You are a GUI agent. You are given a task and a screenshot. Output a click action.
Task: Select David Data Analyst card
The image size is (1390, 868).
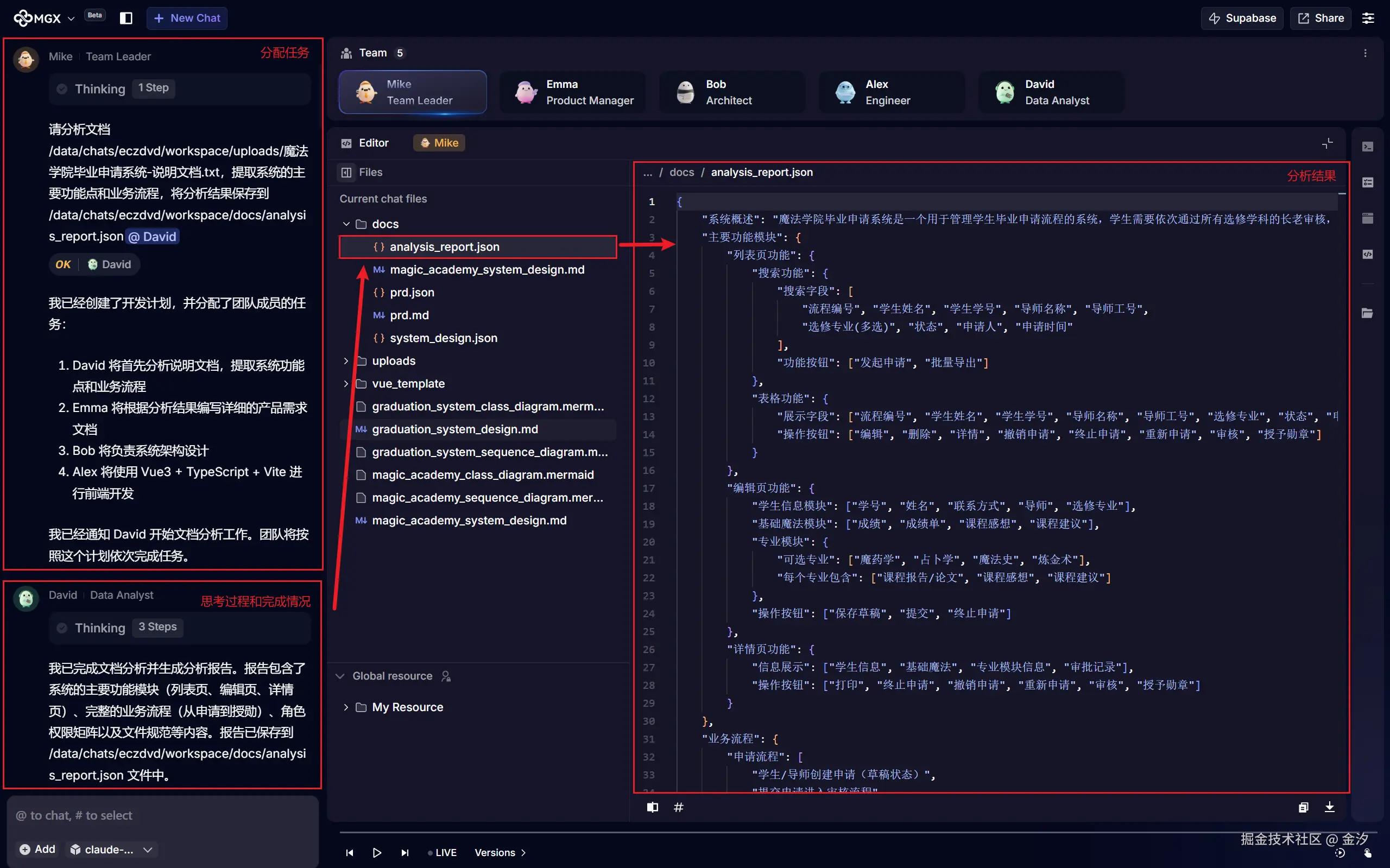pos(1051,92)
